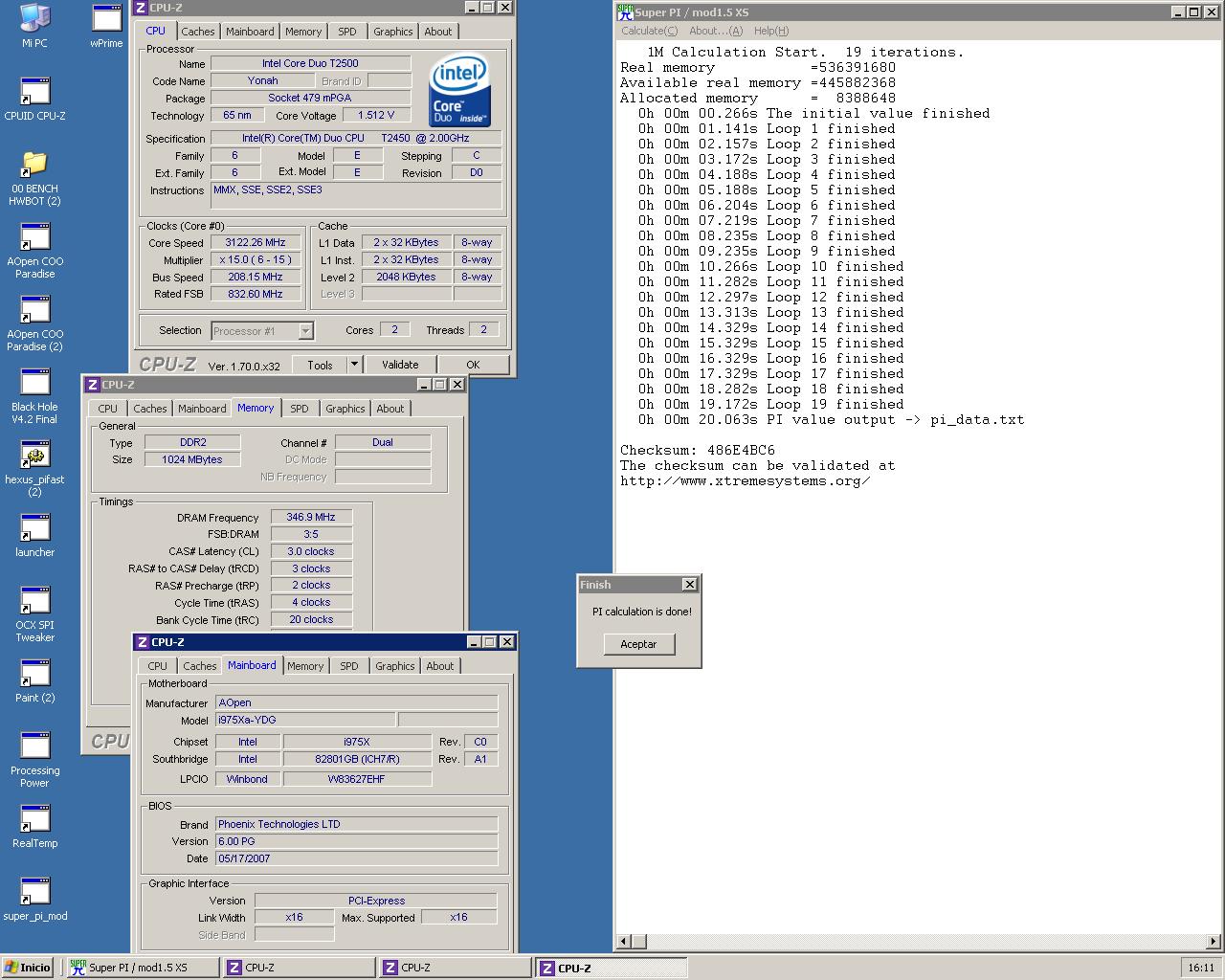Click the Model i975Xa-YDG field

click(304, 720)
